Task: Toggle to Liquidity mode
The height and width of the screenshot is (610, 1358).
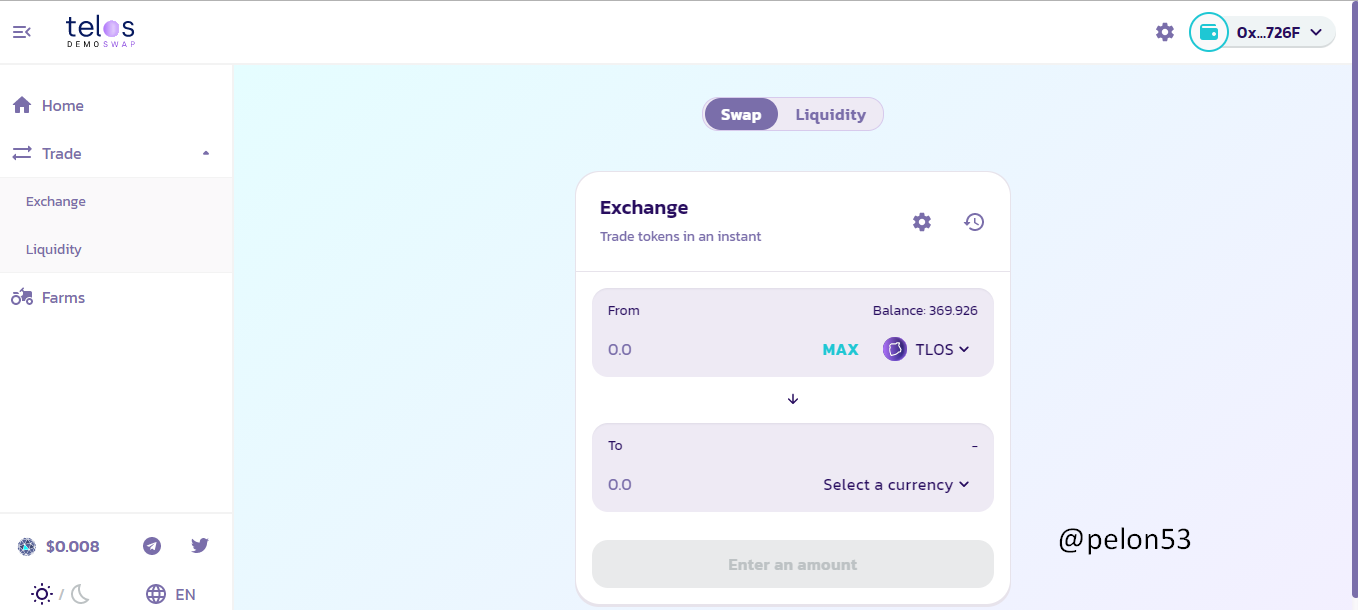Action: tap(830, 114)
